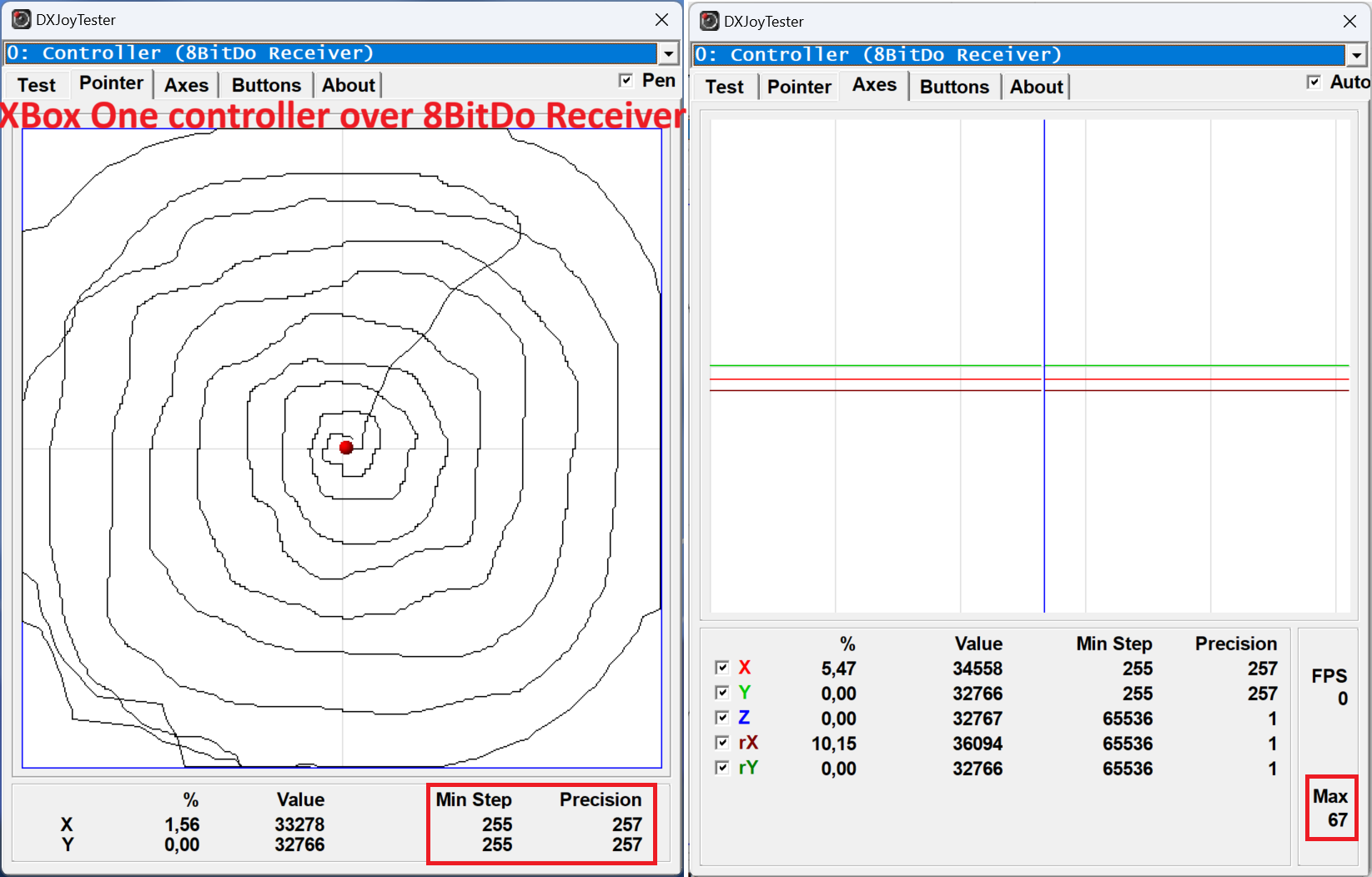Toggle the Auto checkbox

coord(1314,82)
